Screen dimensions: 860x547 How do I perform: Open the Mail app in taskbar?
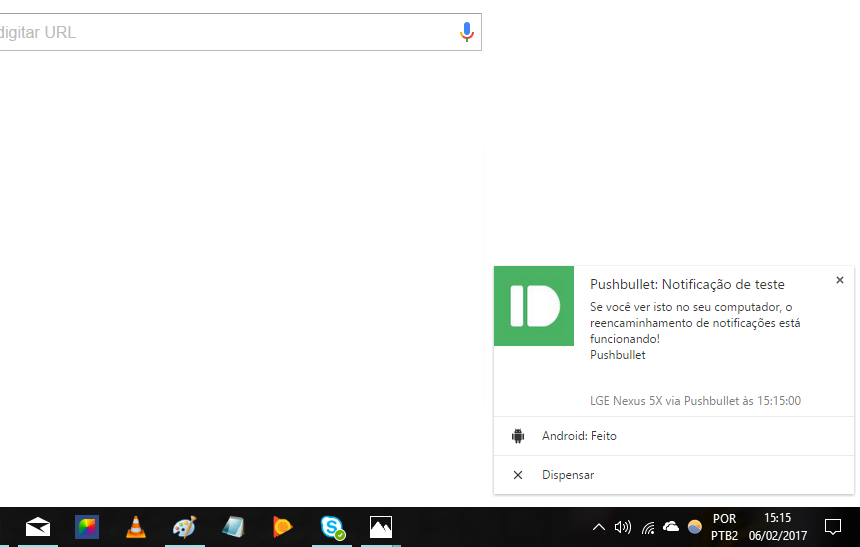tap(38, 527)
